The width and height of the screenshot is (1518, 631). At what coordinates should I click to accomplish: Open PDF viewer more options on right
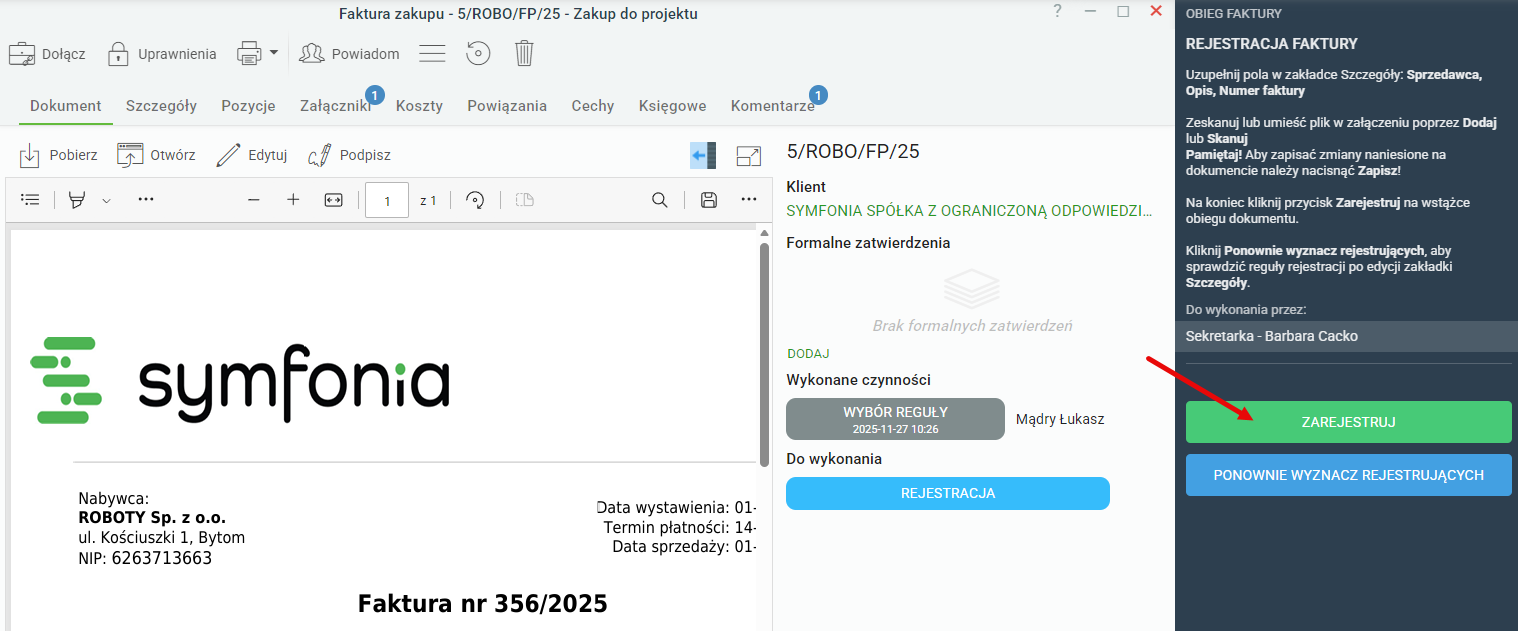click(749, 200)
